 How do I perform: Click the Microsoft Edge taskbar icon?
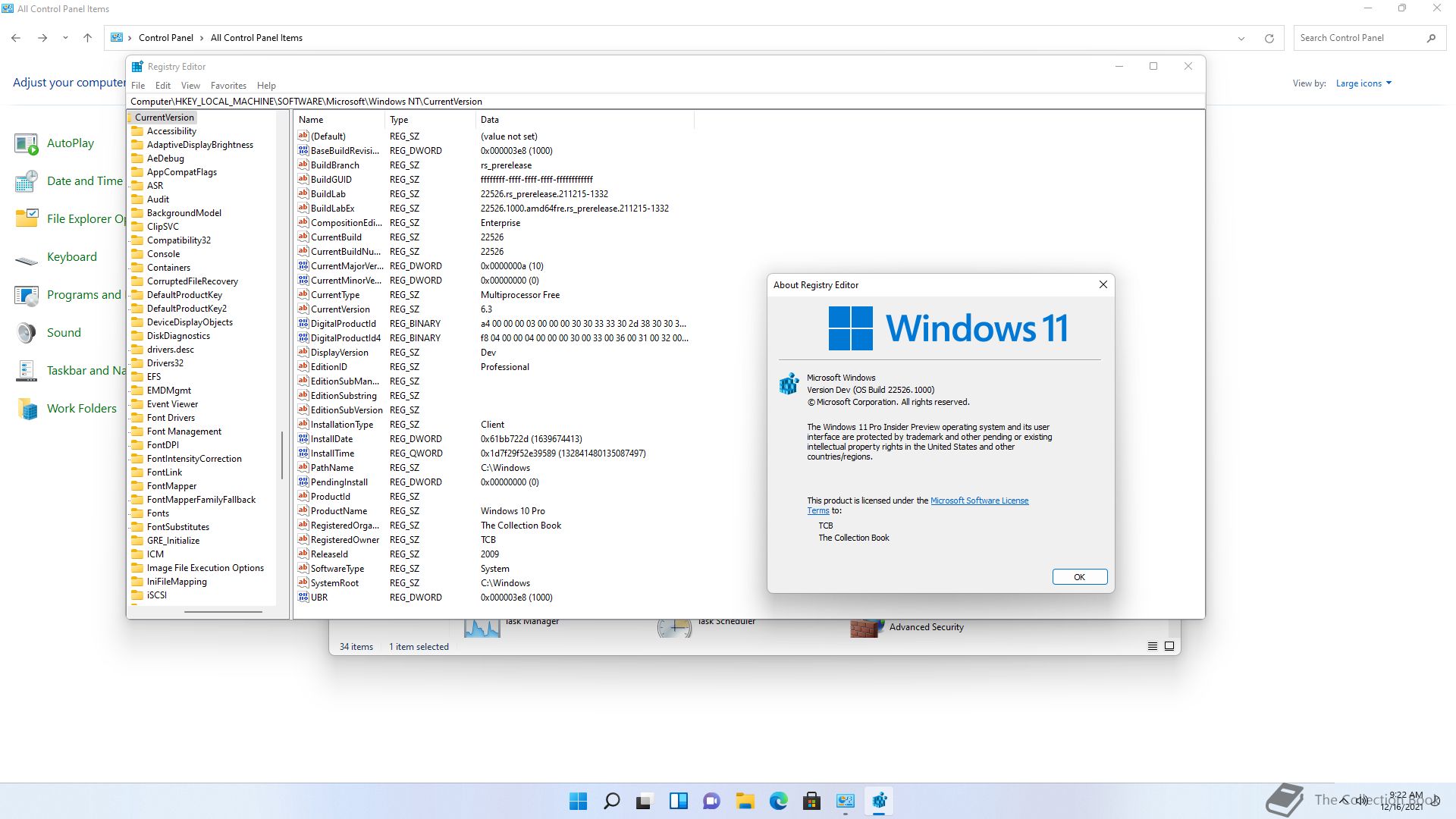778,801
